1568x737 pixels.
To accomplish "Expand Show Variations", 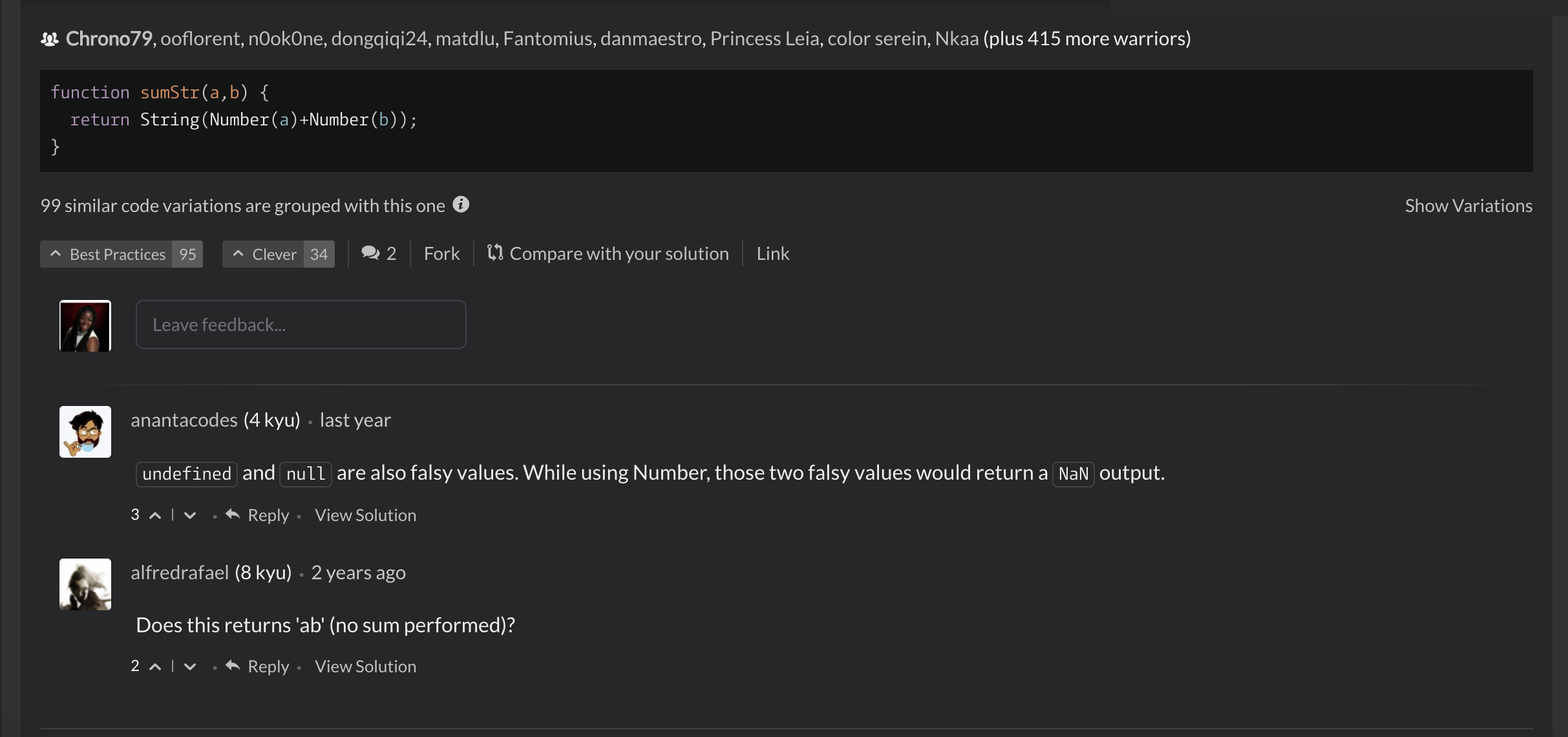I will tap(1468, 206).
